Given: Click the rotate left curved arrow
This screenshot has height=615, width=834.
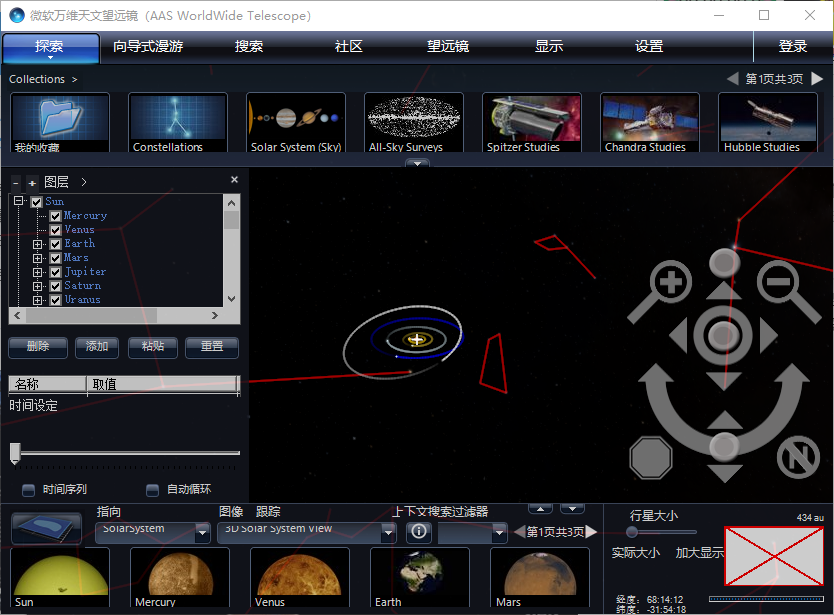Looking at the screenshot, I should click(660, 404).
